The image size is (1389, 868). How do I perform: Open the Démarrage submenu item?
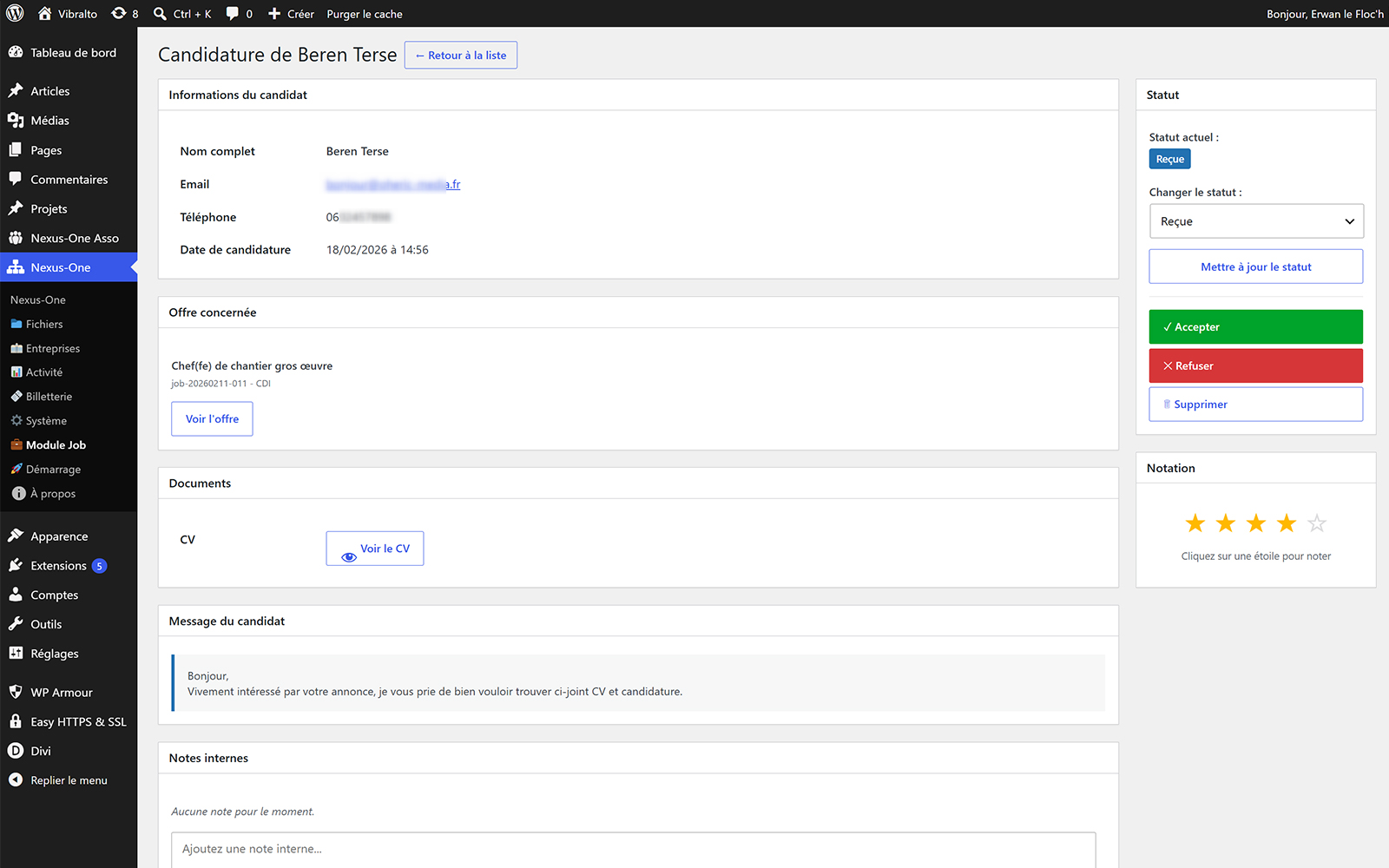53,470
